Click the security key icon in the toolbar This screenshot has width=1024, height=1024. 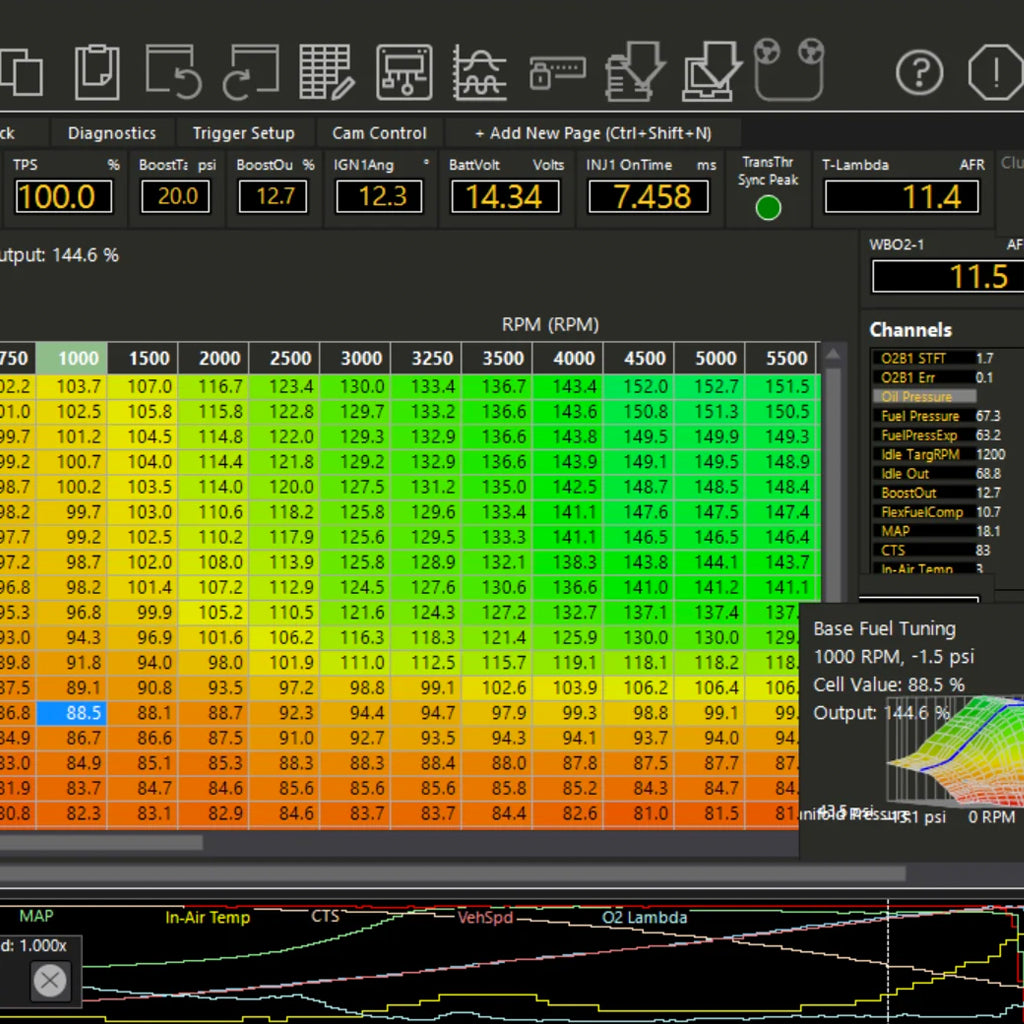click(556, 72)
